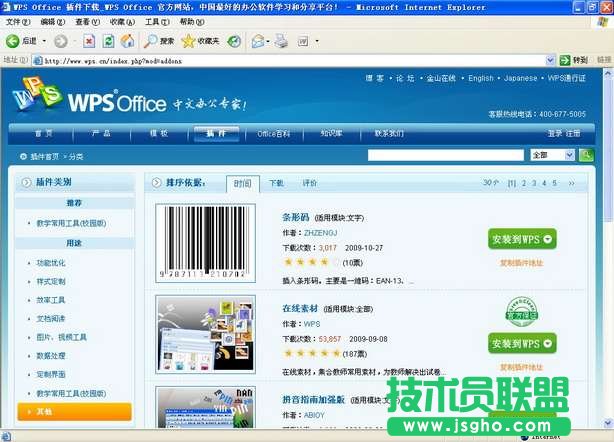
Task: Open the Search magnifier toolbar button
Action: click(159, 41)
